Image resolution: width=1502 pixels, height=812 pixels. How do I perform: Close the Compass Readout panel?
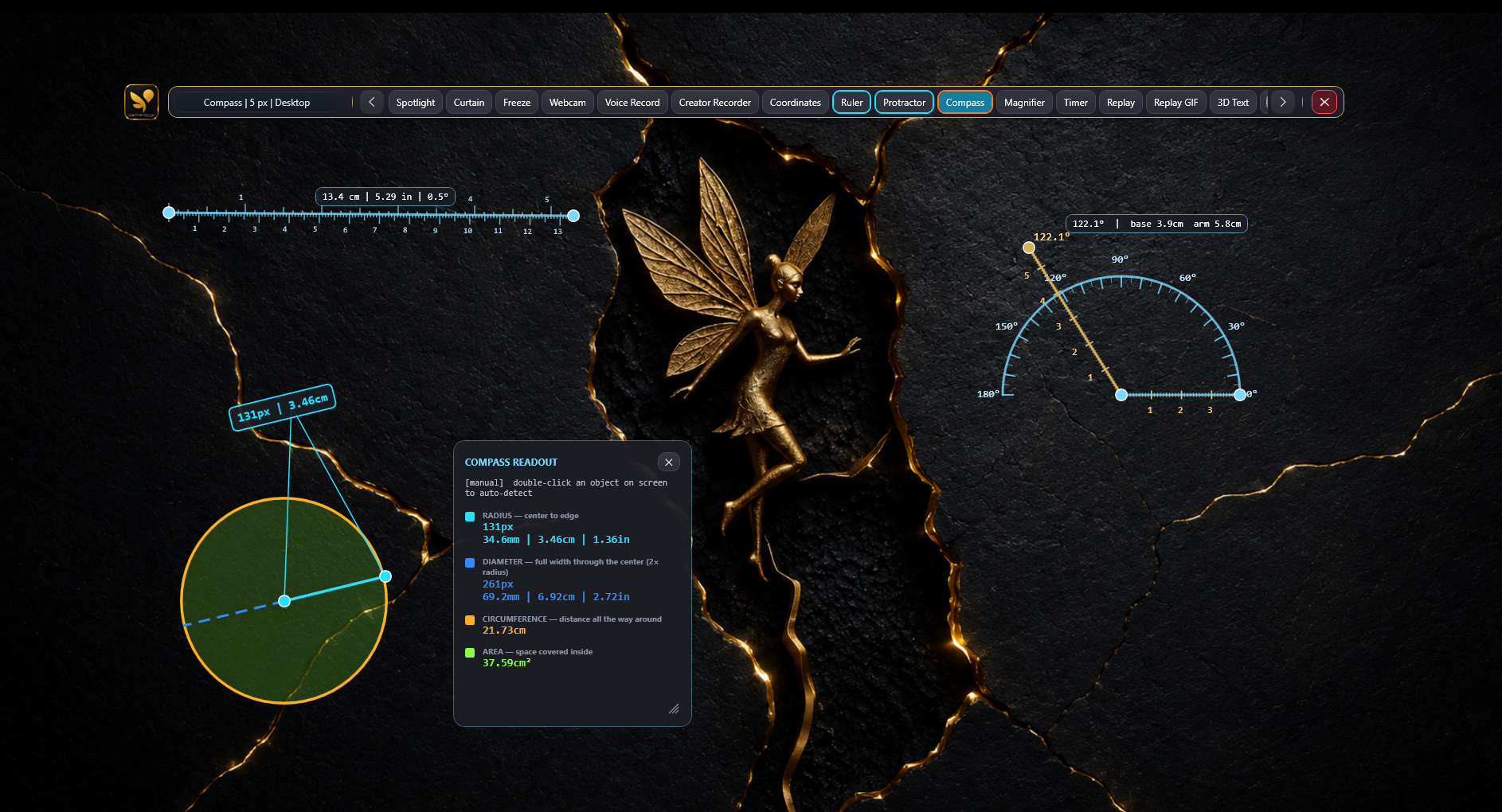[x=669, y=462]
